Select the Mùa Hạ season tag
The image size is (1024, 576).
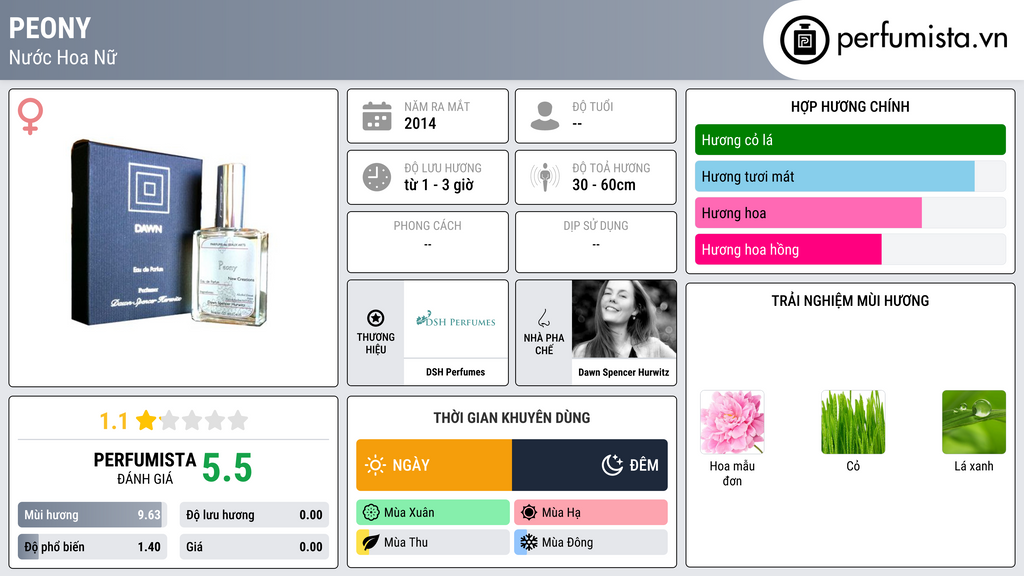[x=591, y=513]
